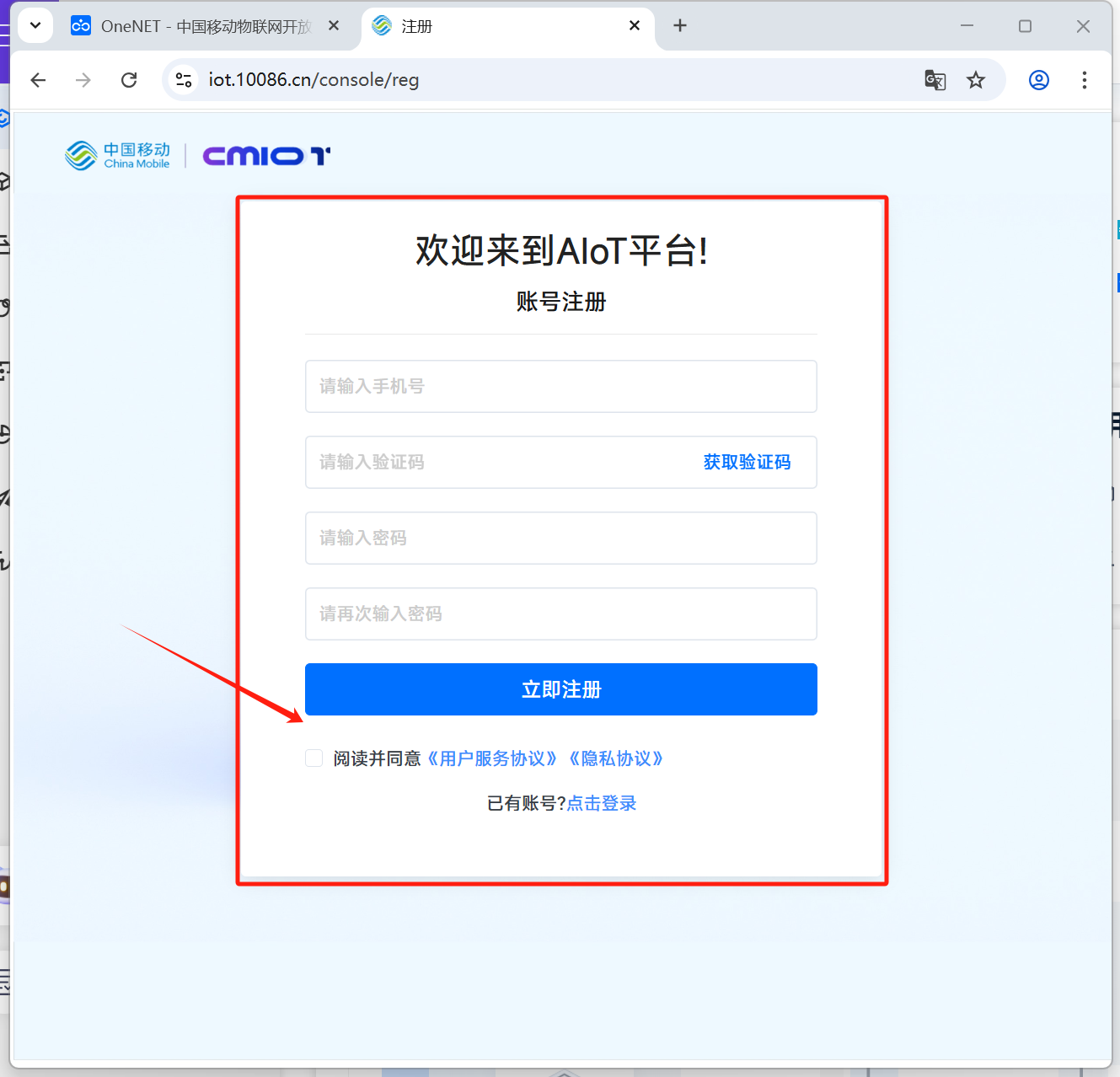Open 《用户服务协议》 link

click(492, 758)
